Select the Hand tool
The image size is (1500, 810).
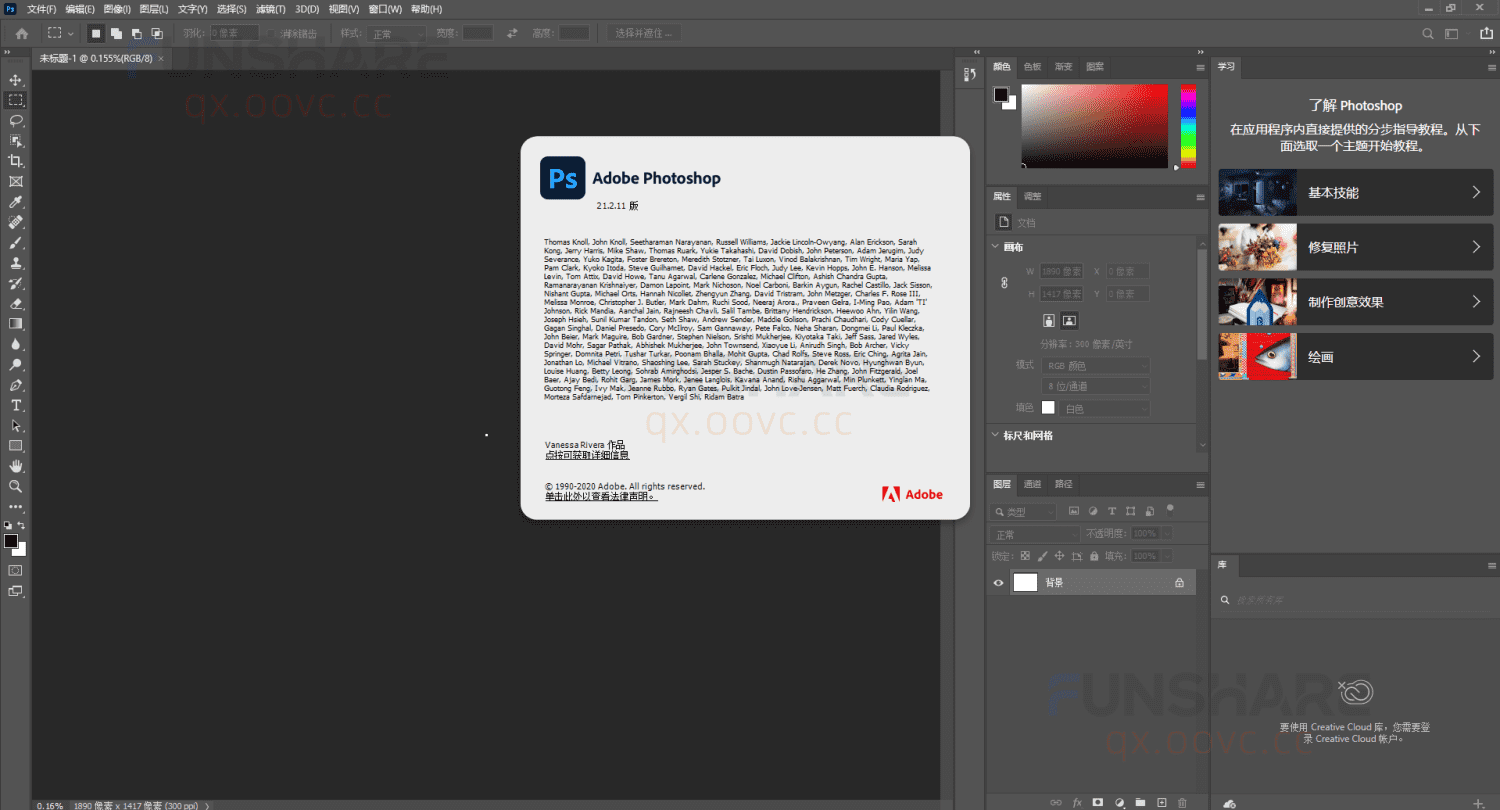(x=15, y=465)
